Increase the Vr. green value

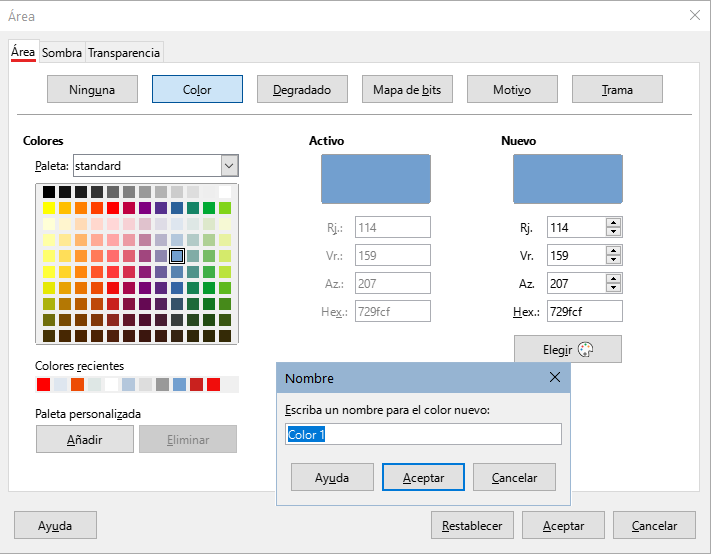click(614, 251)
